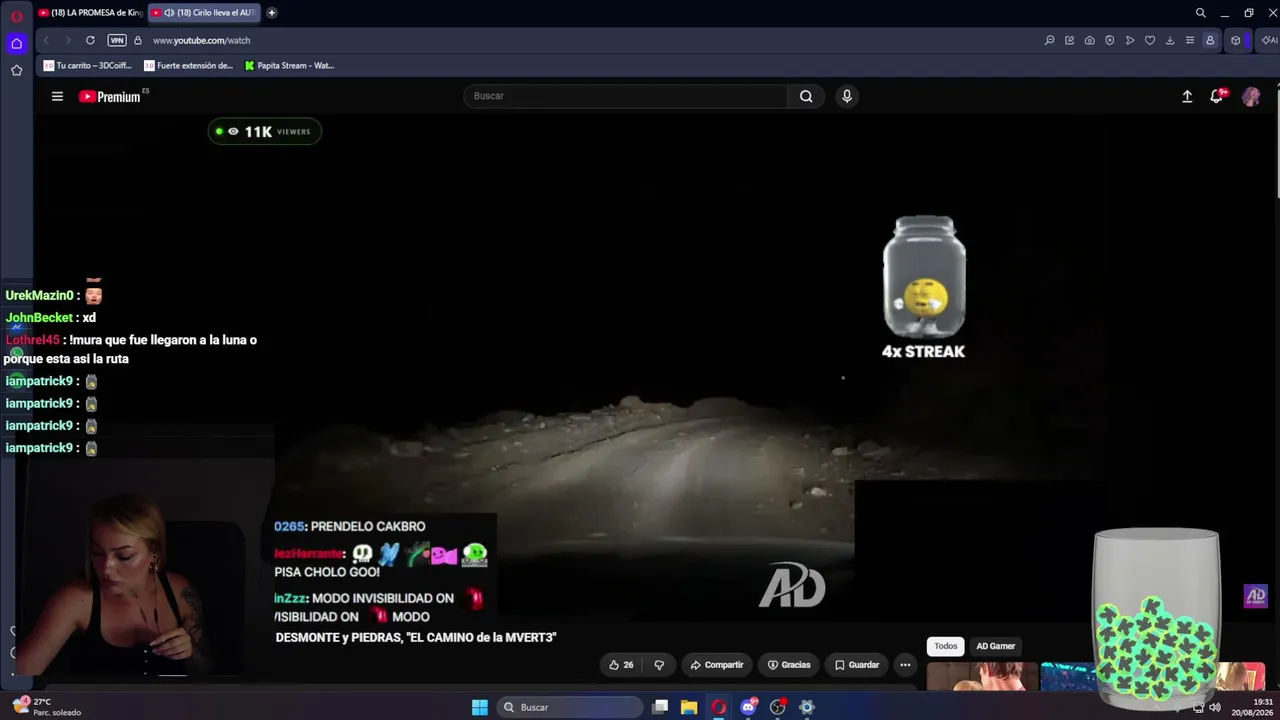This screenshot has height=720, width=1280.
Task: Show site security padlock info
Action: tap(138, 40)
